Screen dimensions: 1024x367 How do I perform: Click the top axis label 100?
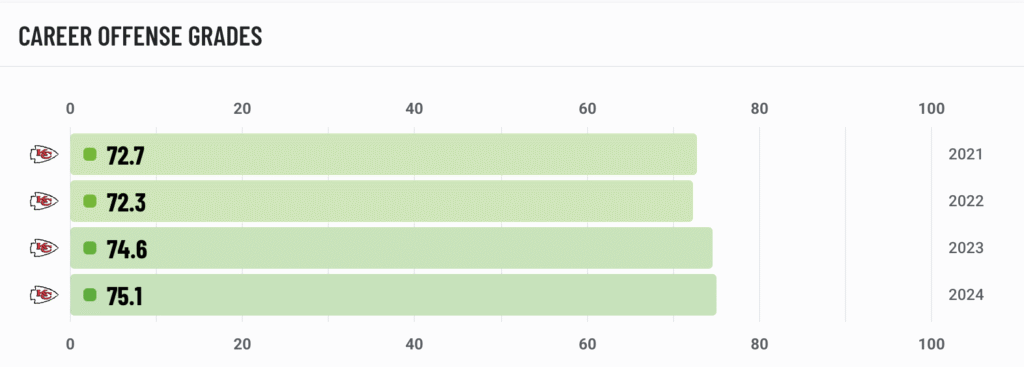[x=931, y=109]
